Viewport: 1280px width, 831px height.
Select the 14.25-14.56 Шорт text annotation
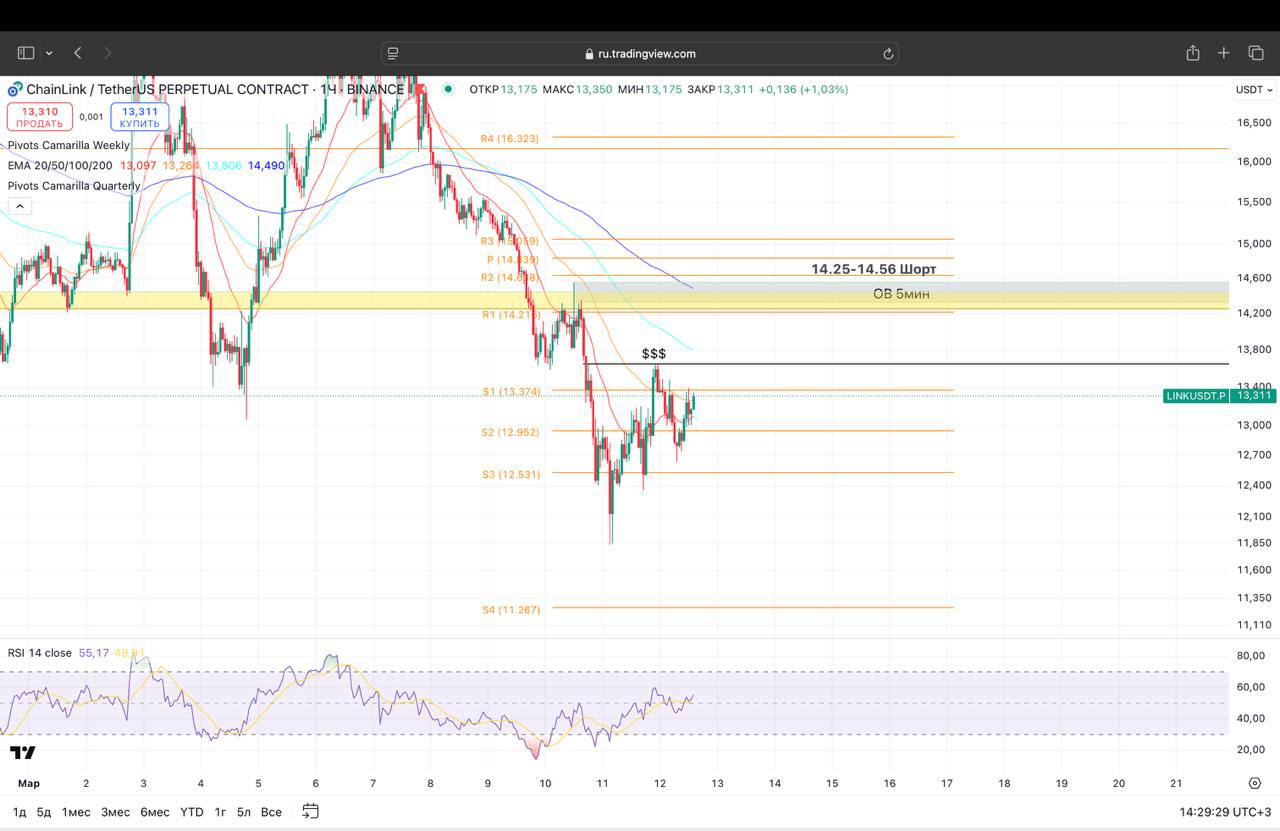(874, 270)
